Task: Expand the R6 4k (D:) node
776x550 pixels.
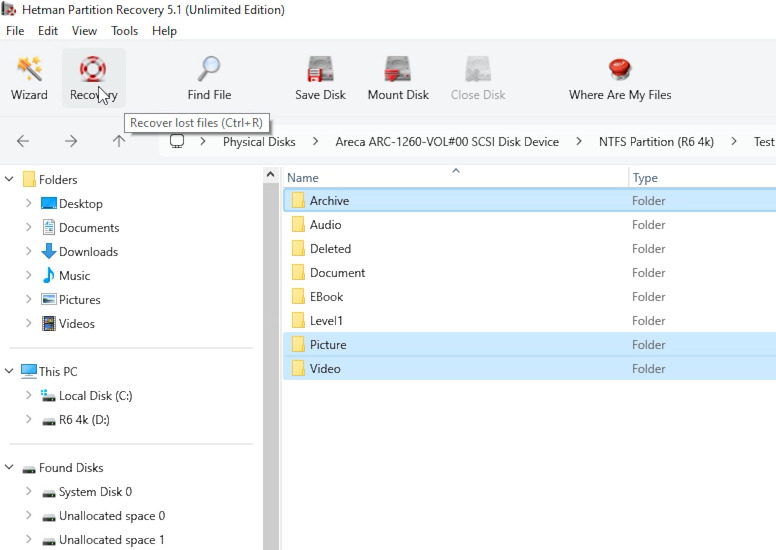Action: [28, 419]
